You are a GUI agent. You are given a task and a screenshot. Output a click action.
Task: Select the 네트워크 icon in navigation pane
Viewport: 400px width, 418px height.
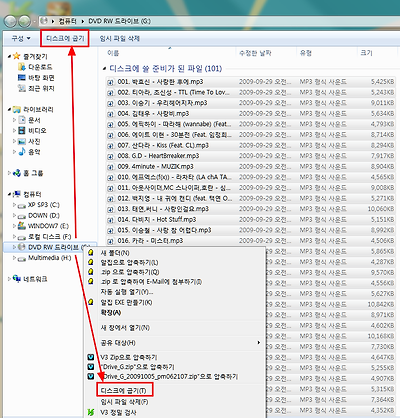point(17,279)
